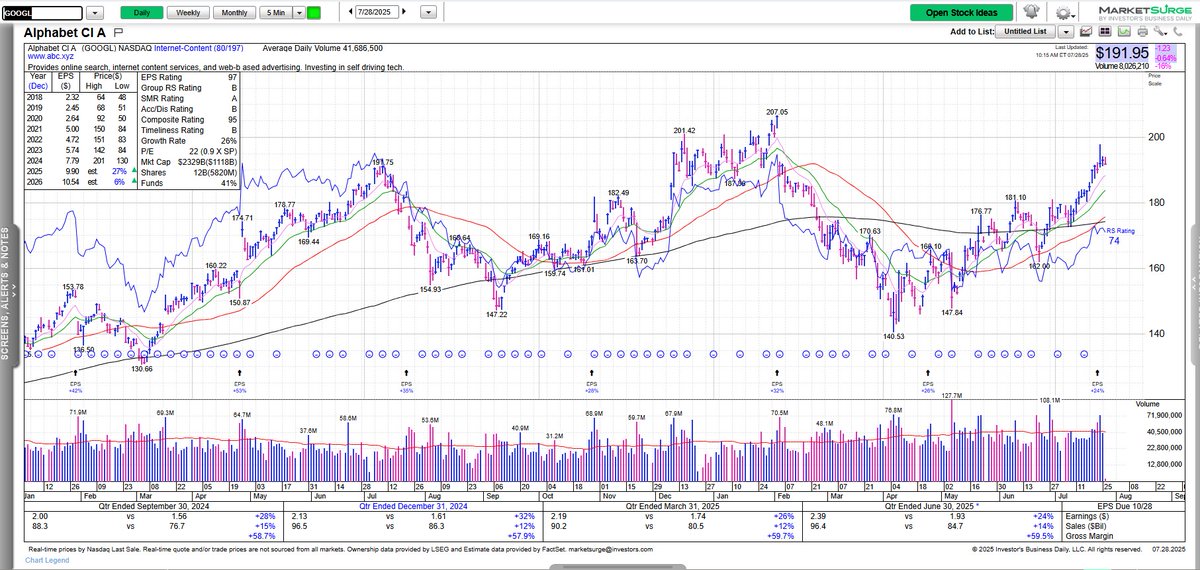This screenshot has height=570, width=1200.
Task: Select the Monthly chart interval
Action: tap(234, 13)
